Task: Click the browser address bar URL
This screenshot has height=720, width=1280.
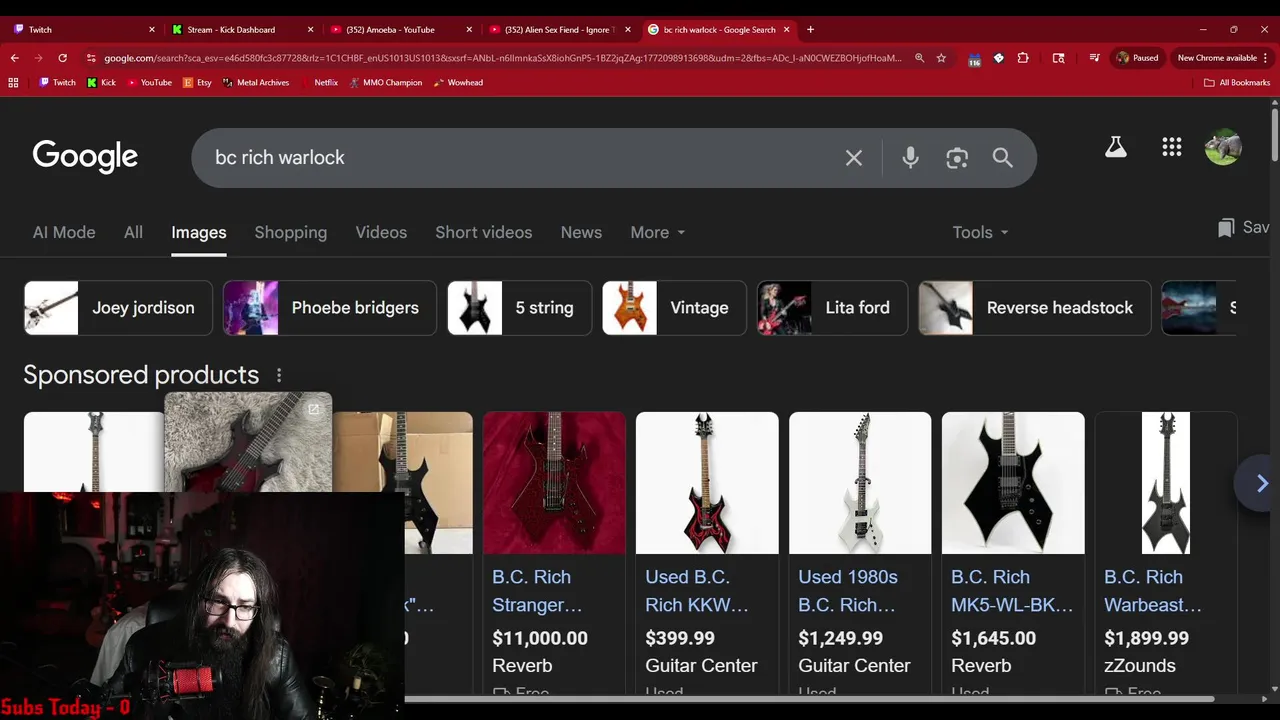Action: pos(503,58)
